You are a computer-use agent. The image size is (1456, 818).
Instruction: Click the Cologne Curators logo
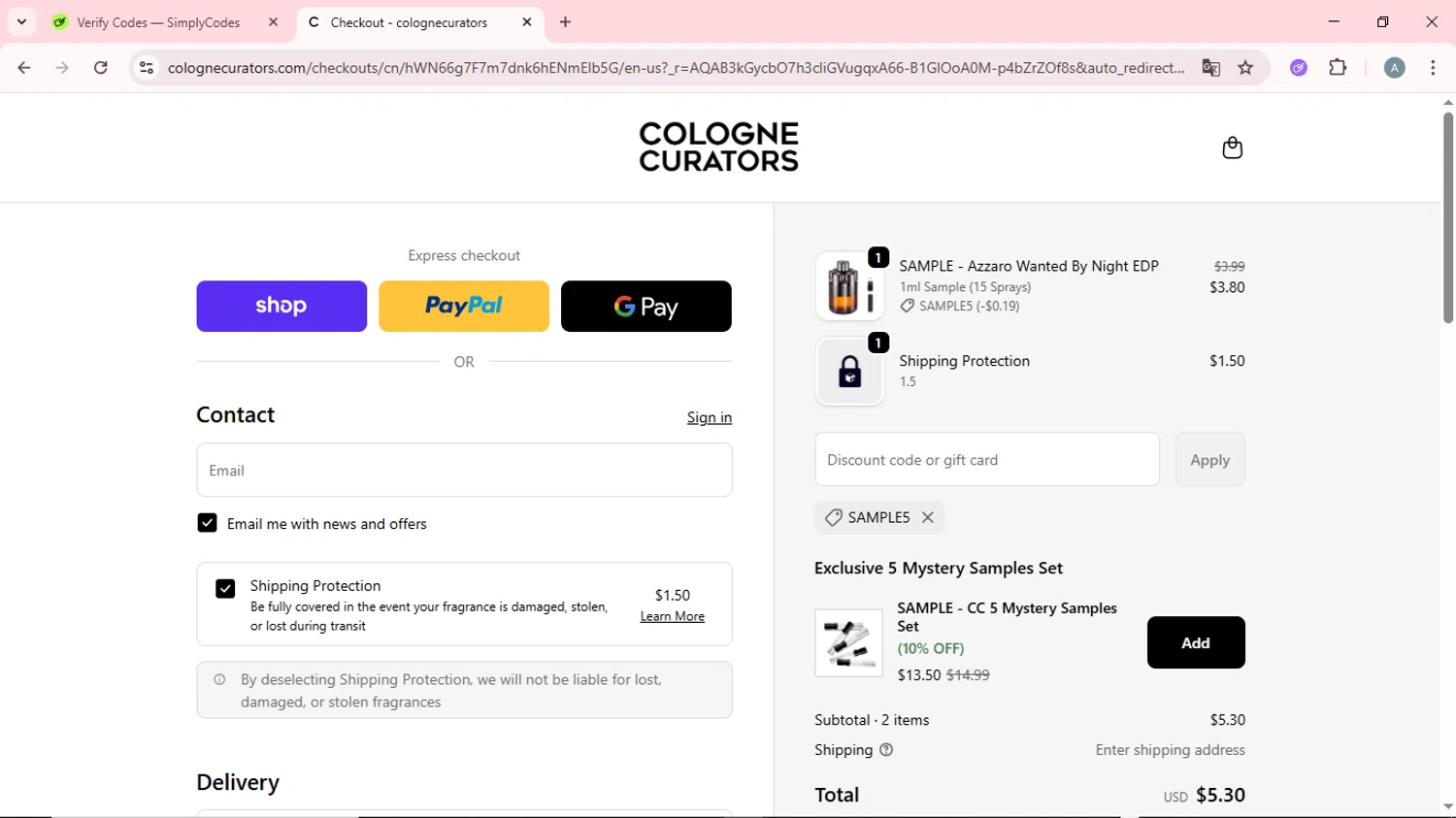[718, 147]
